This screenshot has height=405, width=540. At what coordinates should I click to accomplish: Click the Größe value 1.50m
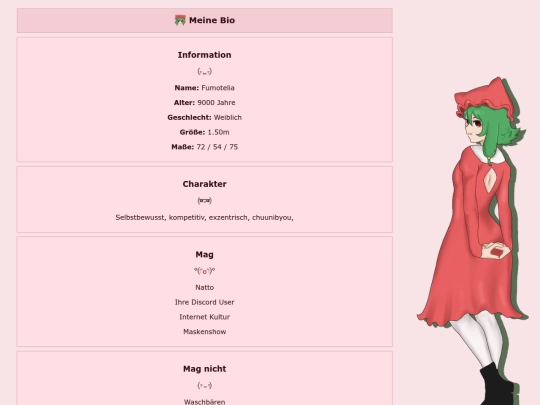[x=218, y=132]
